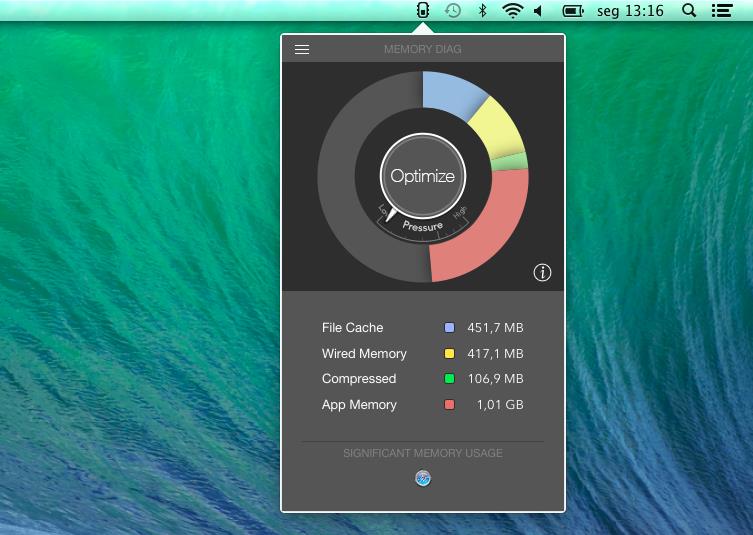Click the yellow Wired Memory swatch
This screenshot has width=753, height=535.
tap(450, 354)
